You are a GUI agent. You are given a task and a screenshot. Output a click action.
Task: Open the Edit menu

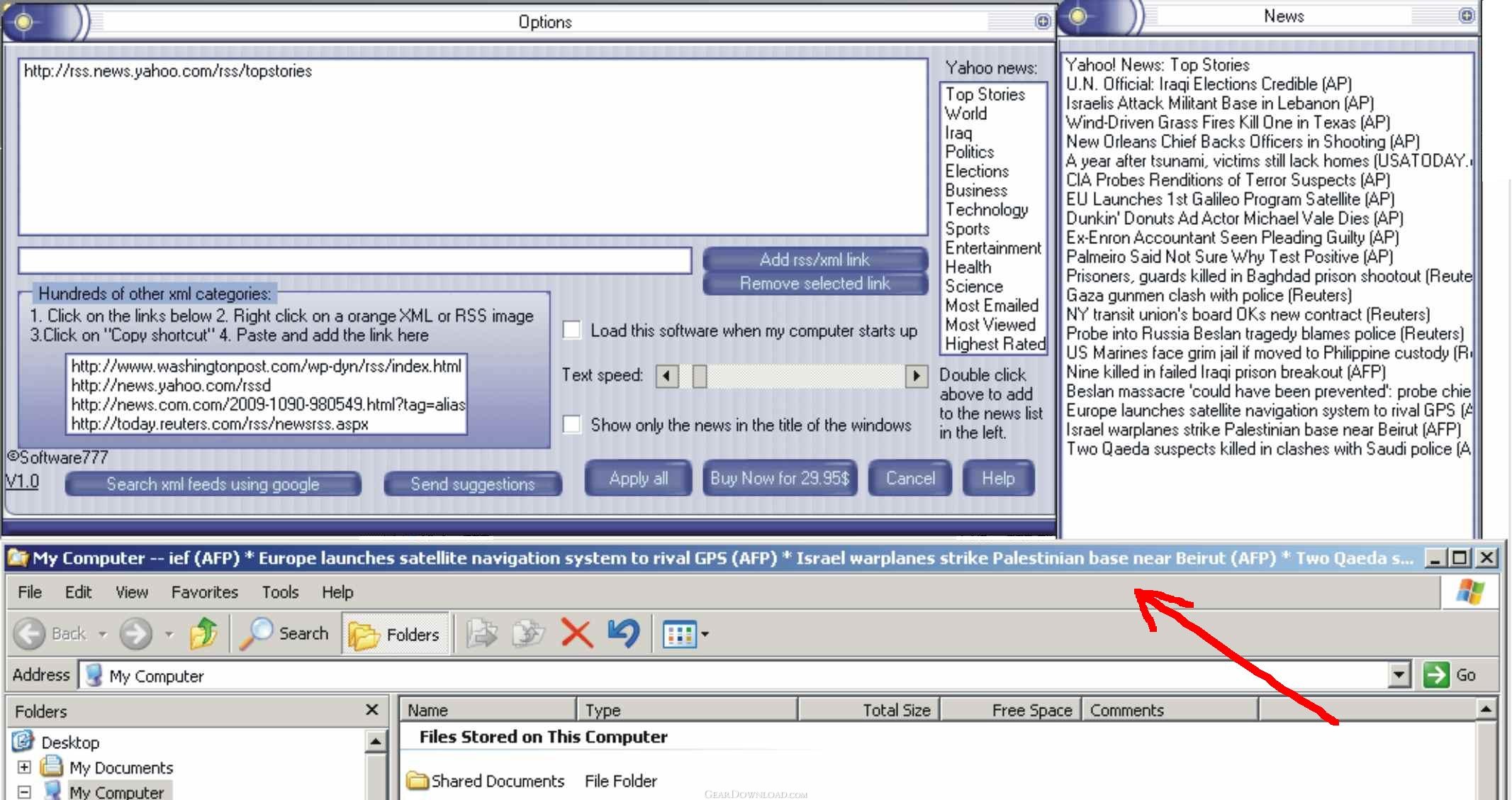(x=78, y=591)
